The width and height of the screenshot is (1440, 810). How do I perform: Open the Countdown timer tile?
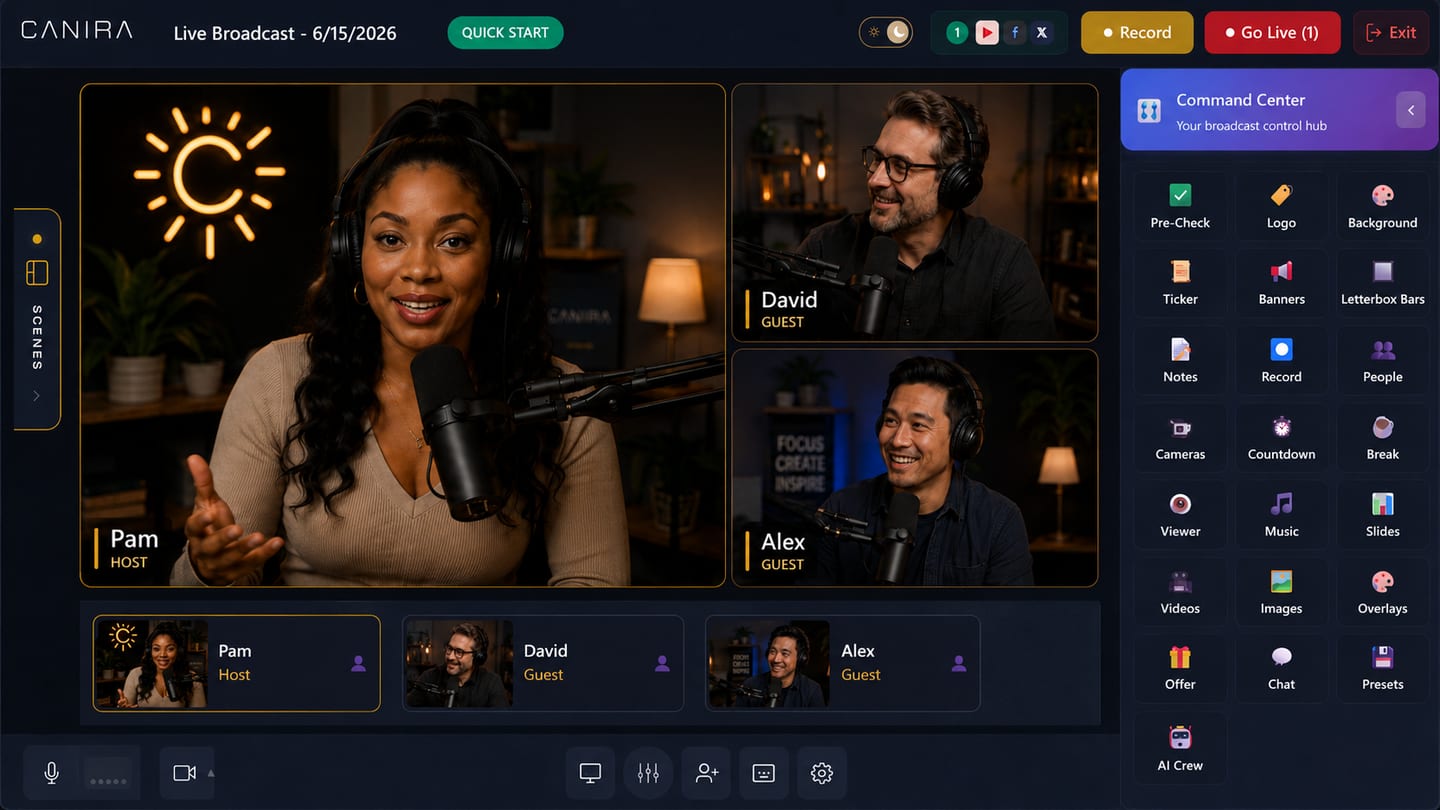point(1281,436)
